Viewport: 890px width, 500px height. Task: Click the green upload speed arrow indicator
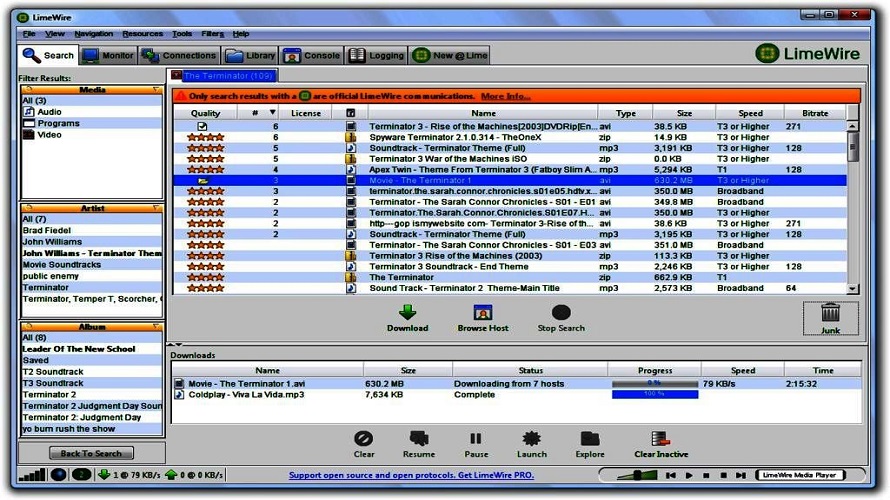click(x=171, y=474)
